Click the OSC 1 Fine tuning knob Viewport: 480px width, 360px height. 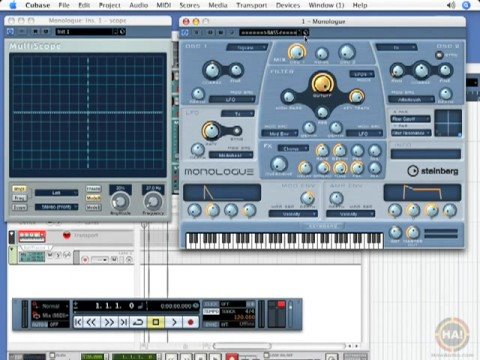[236, 70]
